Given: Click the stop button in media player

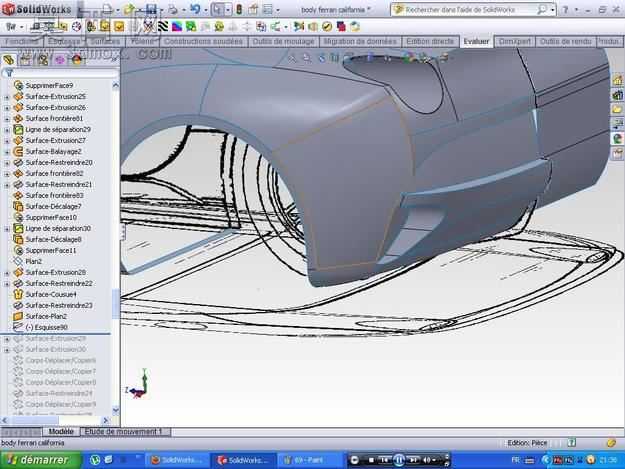Looking at the screenshot, I should [371, 460].
